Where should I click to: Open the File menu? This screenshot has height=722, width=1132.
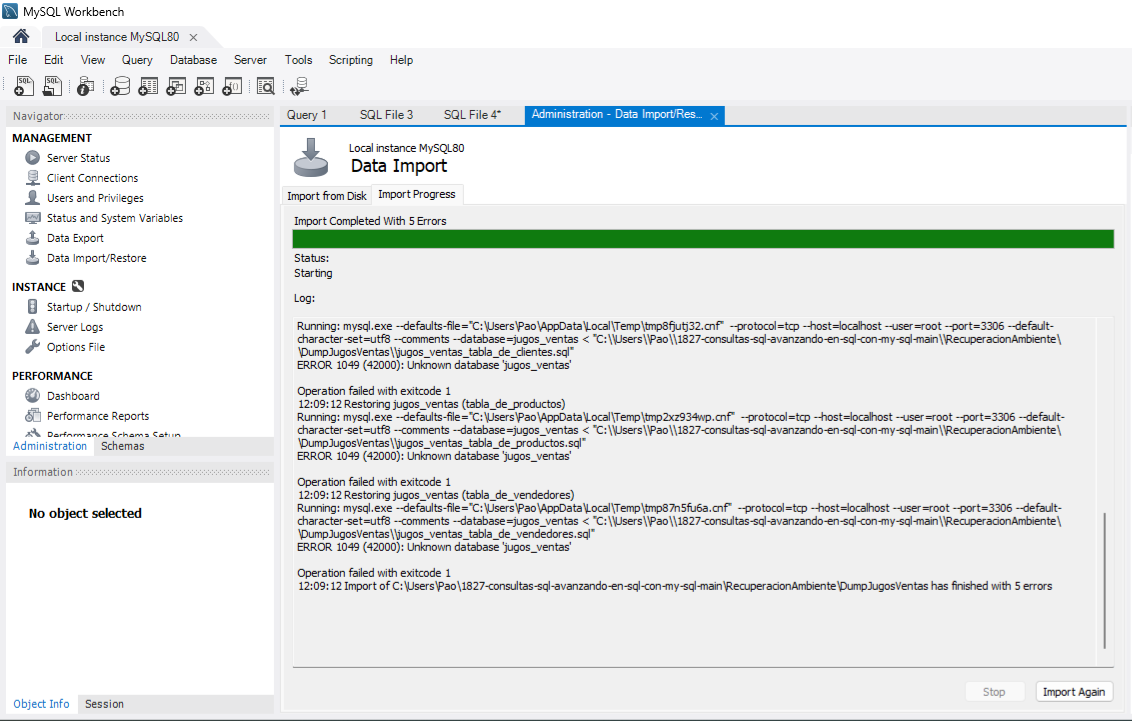click(x=17, y=60)
